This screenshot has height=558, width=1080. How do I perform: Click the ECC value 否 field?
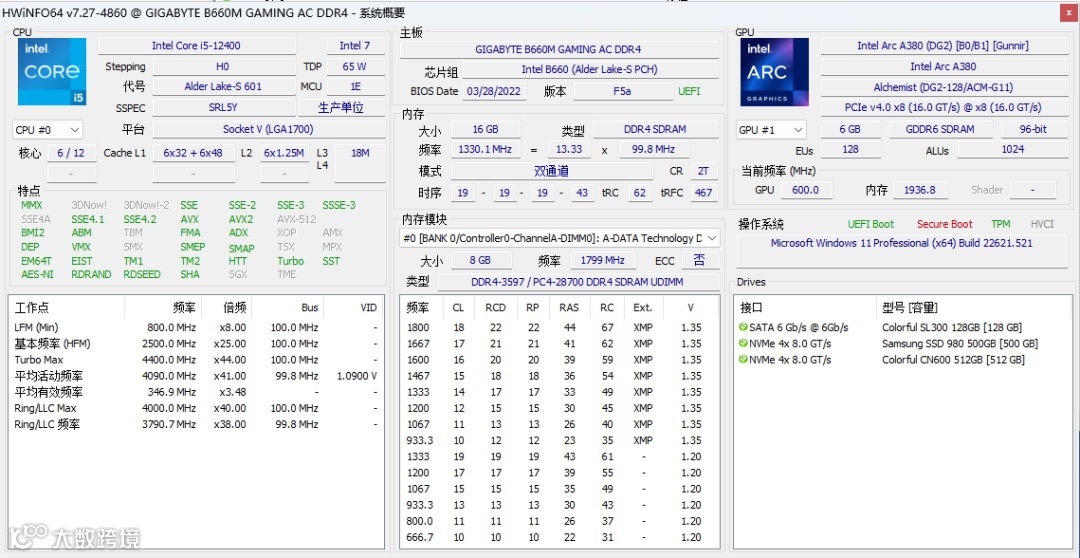point(700,260)
